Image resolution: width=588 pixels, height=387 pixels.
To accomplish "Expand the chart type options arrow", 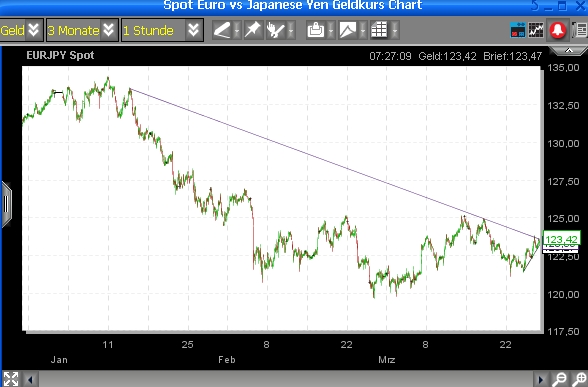I will 363,30.
